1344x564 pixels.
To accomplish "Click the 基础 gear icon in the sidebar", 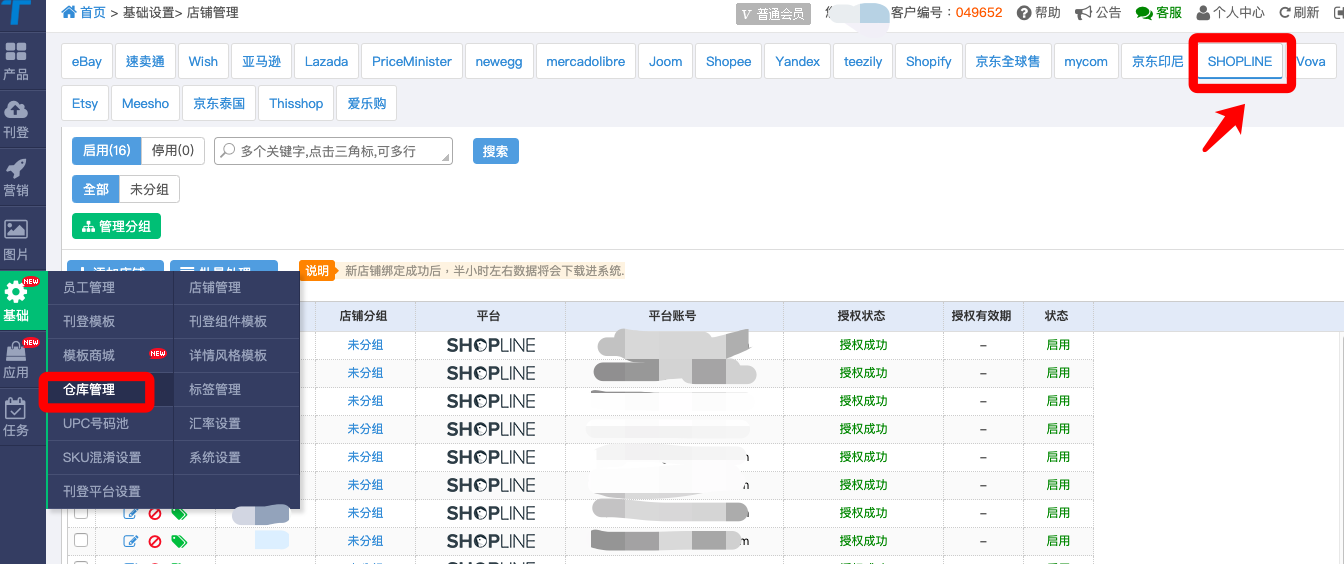I will point(16,293).
